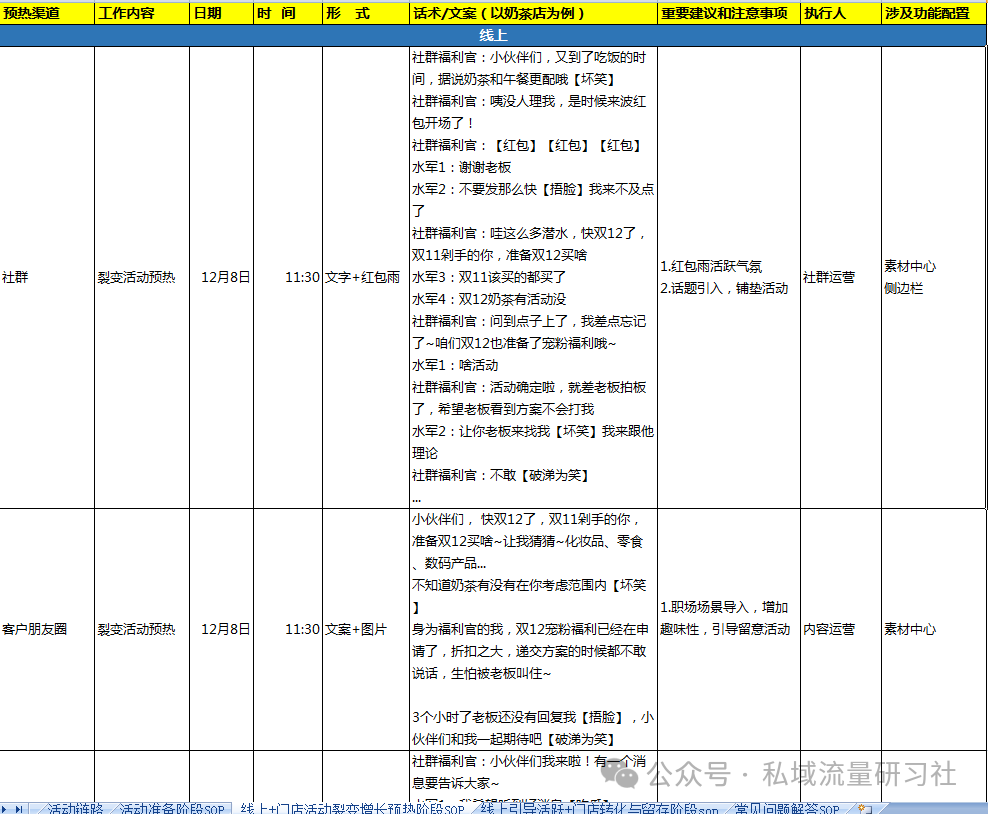The width and height of the screenshot is (988, 814).
Task: Select the 预热渠道 header cell
Action: click(47, 13)
